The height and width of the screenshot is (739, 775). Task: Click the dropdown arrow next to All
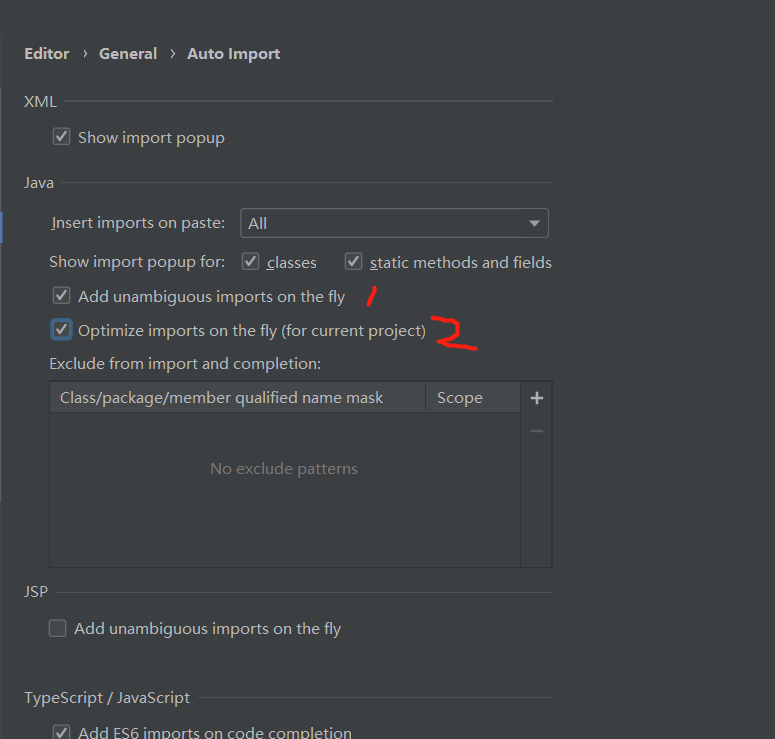coord(534,223)
